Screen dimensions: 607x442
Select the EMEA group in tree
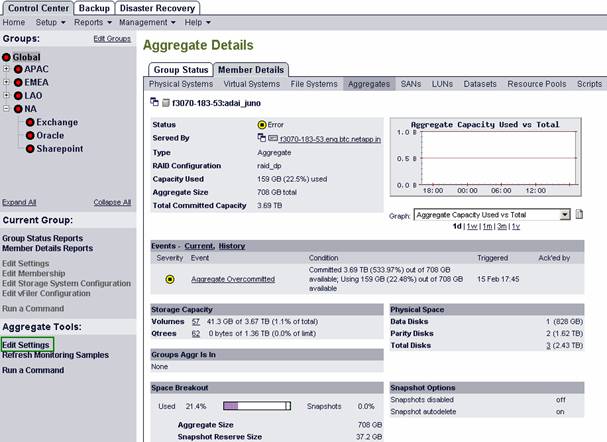pyautogui.click(x=36, y=82)
